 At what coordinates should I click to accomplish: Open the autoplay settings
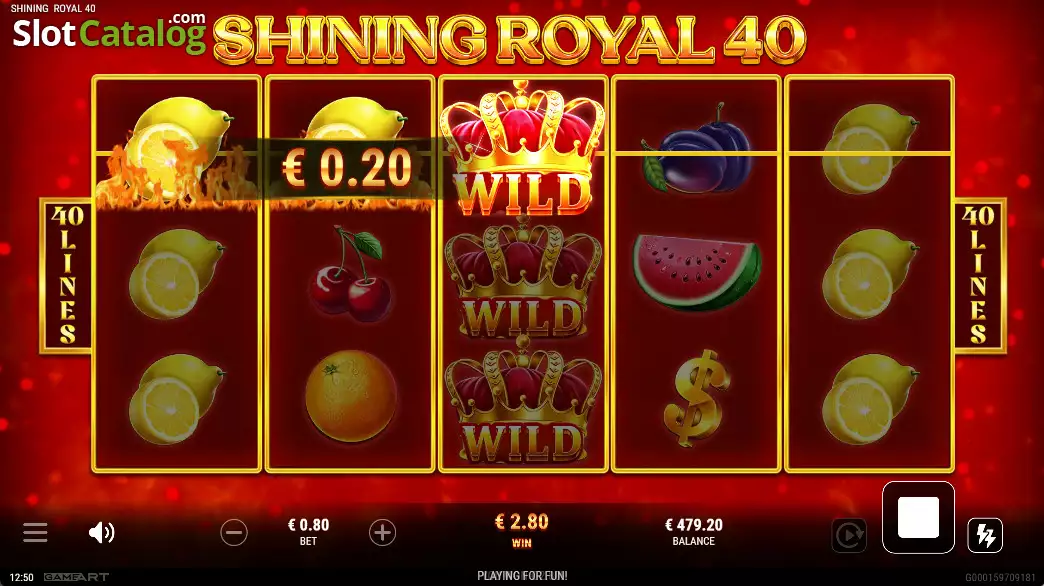[849, 535]
